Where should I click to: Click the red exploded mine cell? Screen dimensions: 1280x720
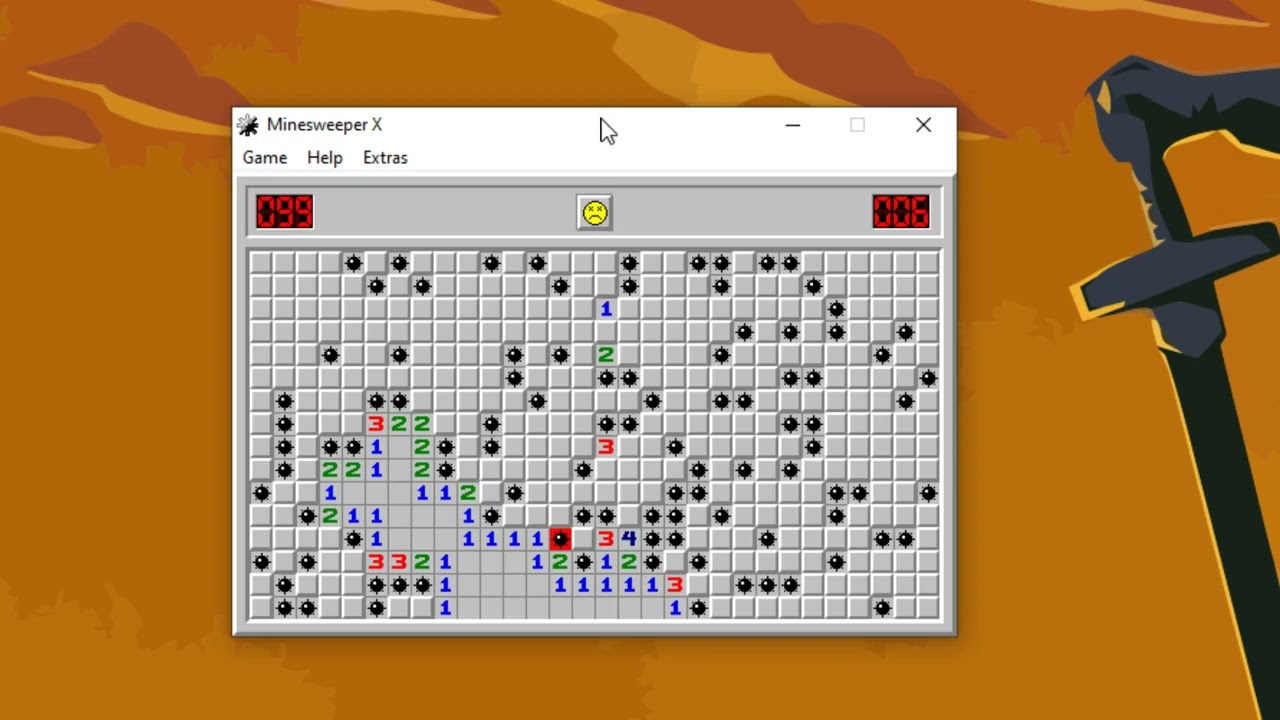(560, 539)
